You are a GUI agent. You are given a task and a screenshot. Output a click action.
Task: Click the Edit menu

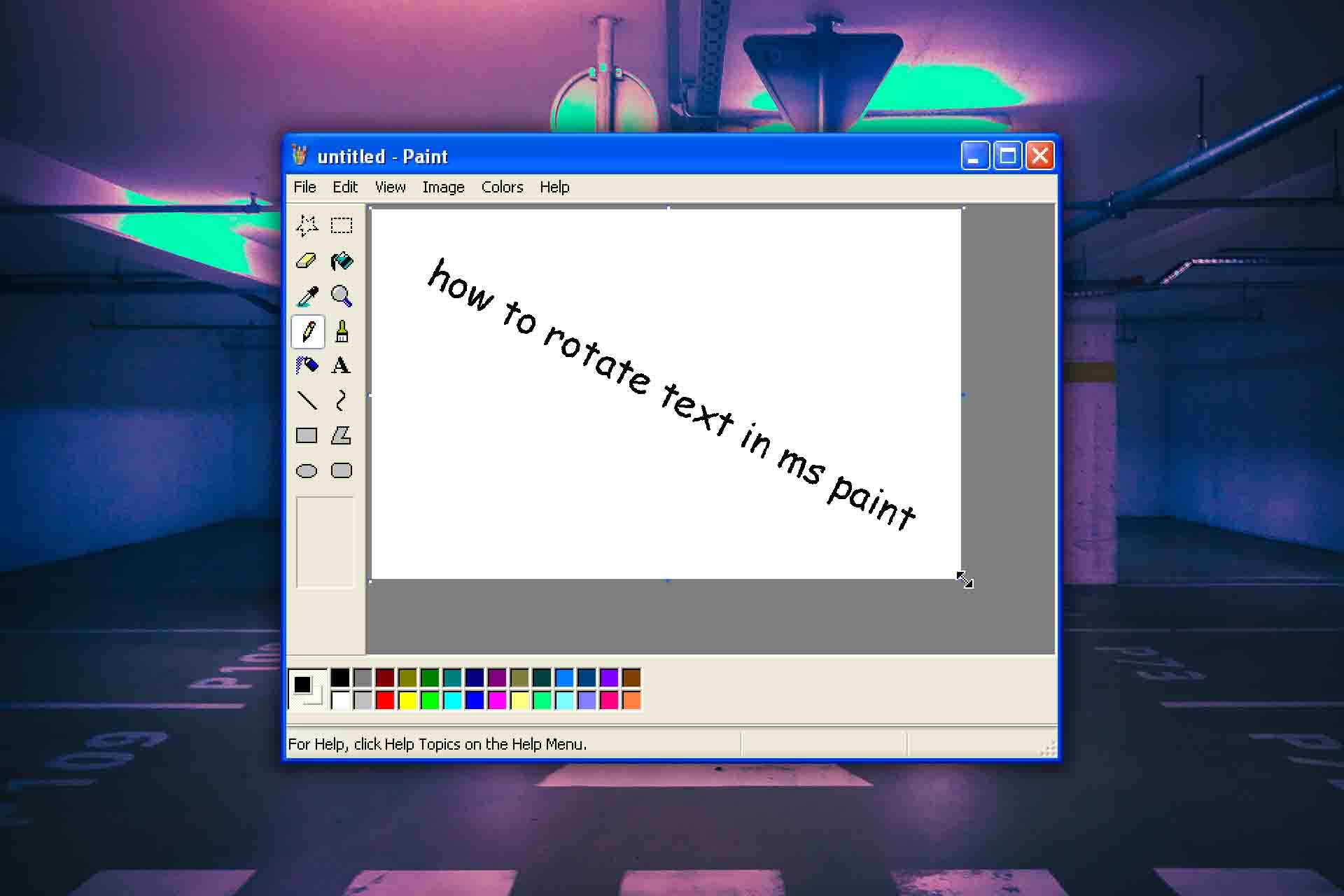pos(345,187)
